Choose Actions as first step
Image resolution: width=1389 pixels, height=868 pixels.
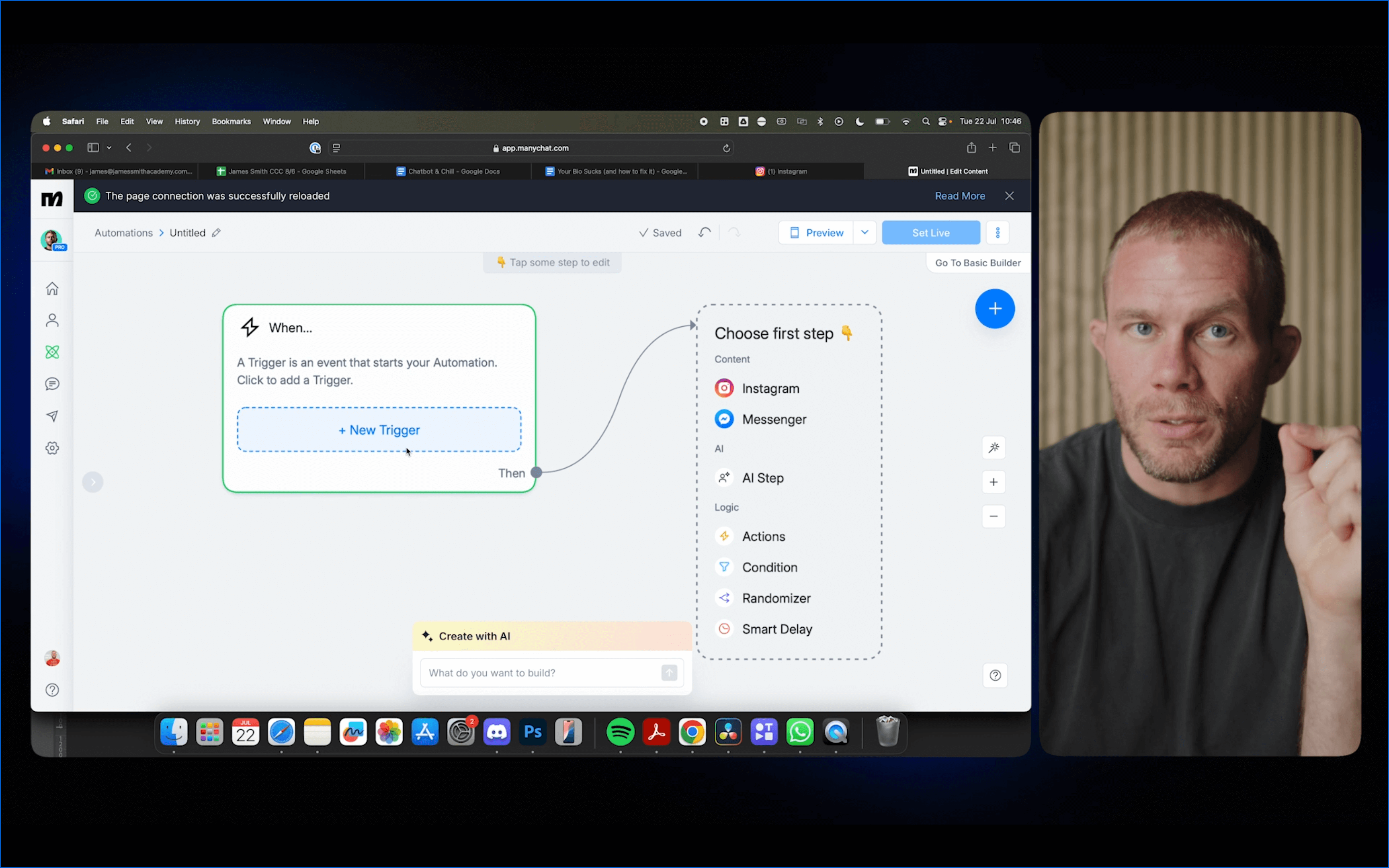pyautogui.click(x=750, y=537)
